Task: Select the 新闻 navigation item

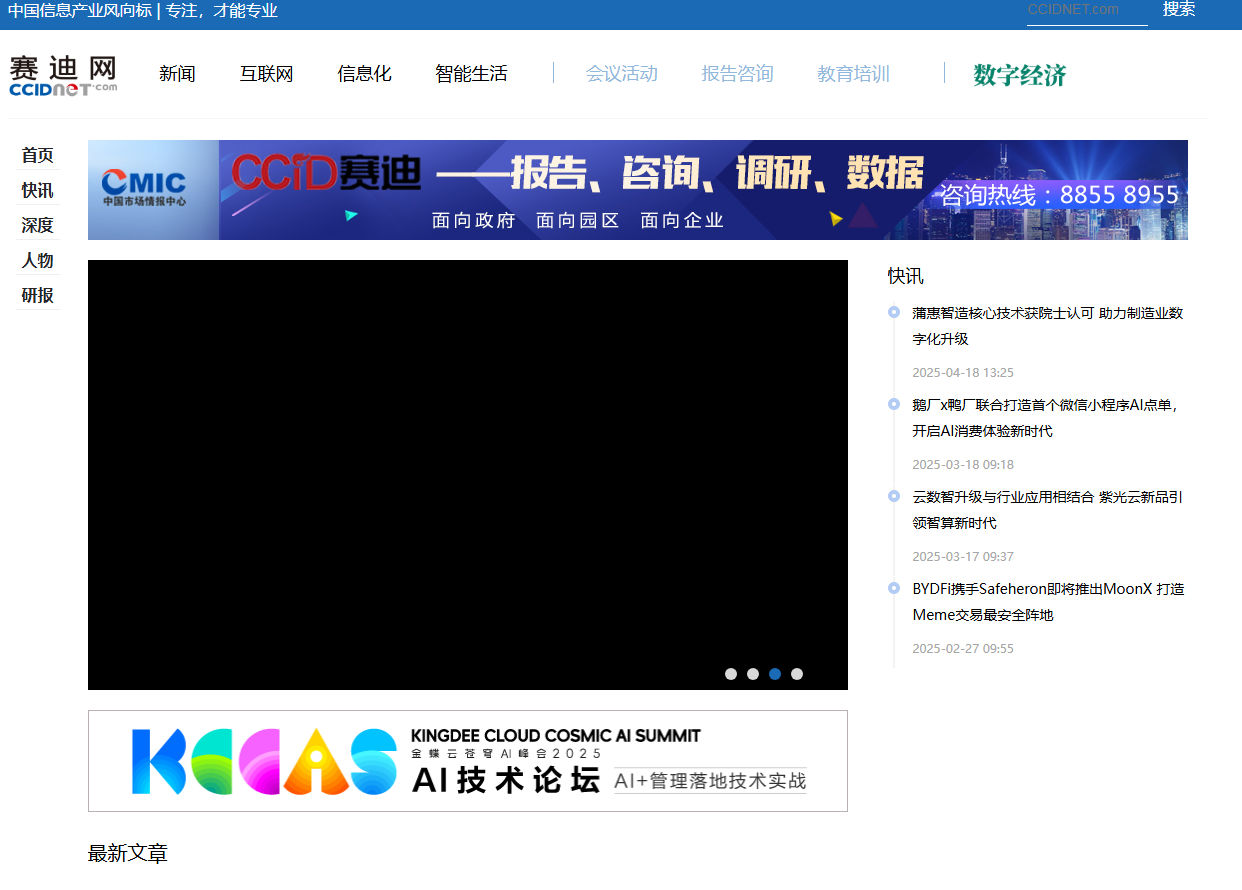Action: pos(177,73)
